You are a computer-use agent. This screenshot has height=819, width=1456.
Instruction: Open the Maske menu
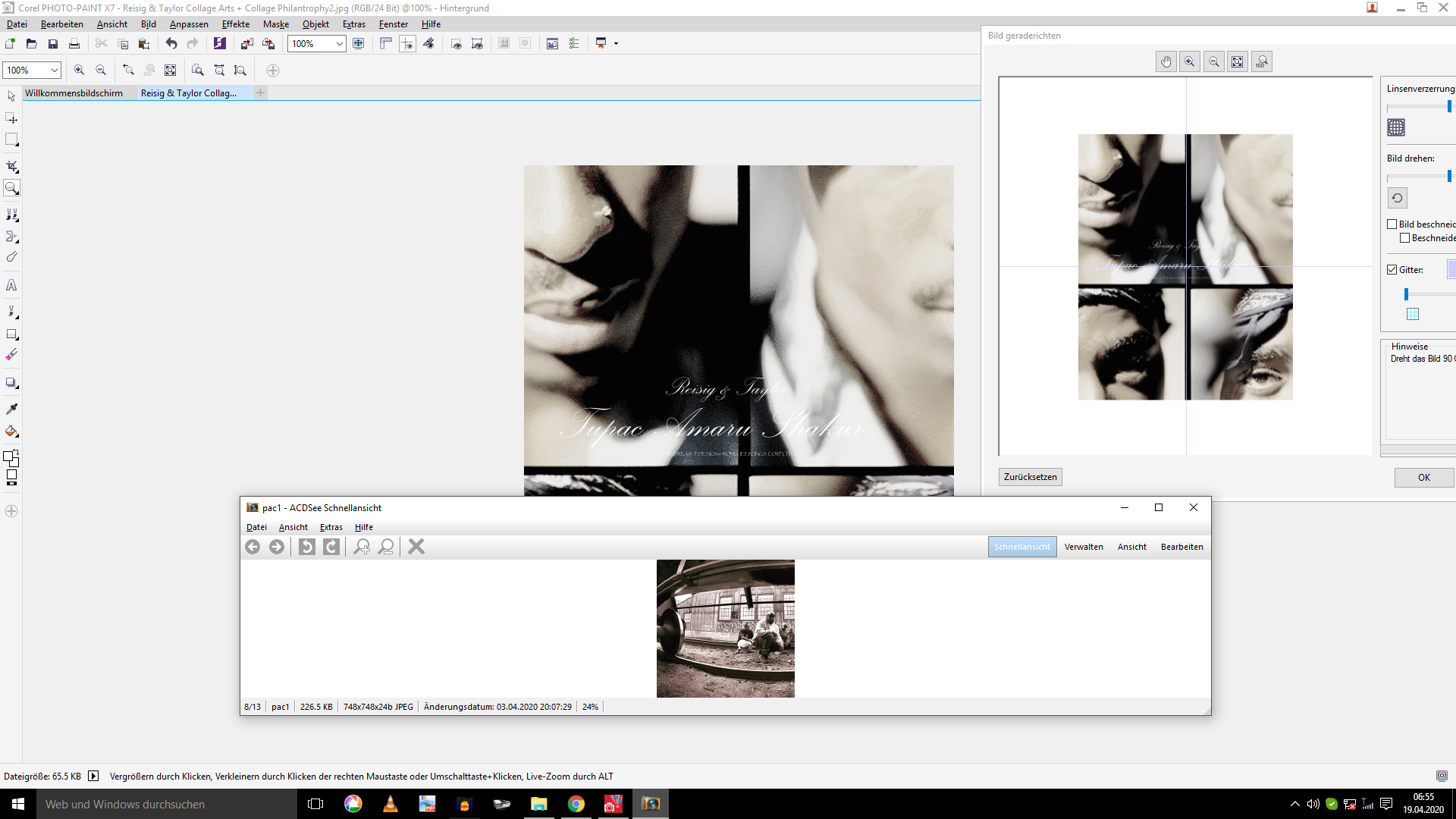coord(276,24)
